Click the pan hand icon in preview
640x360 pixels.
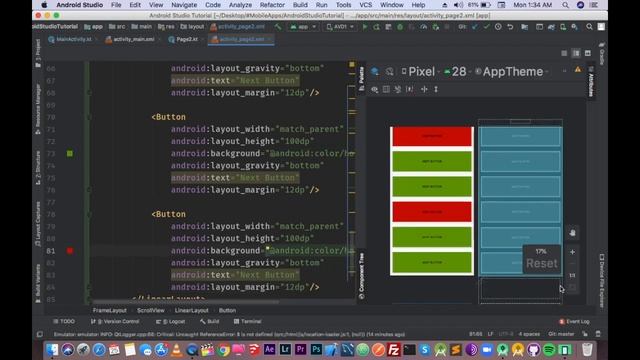click(x=572, y=233)
